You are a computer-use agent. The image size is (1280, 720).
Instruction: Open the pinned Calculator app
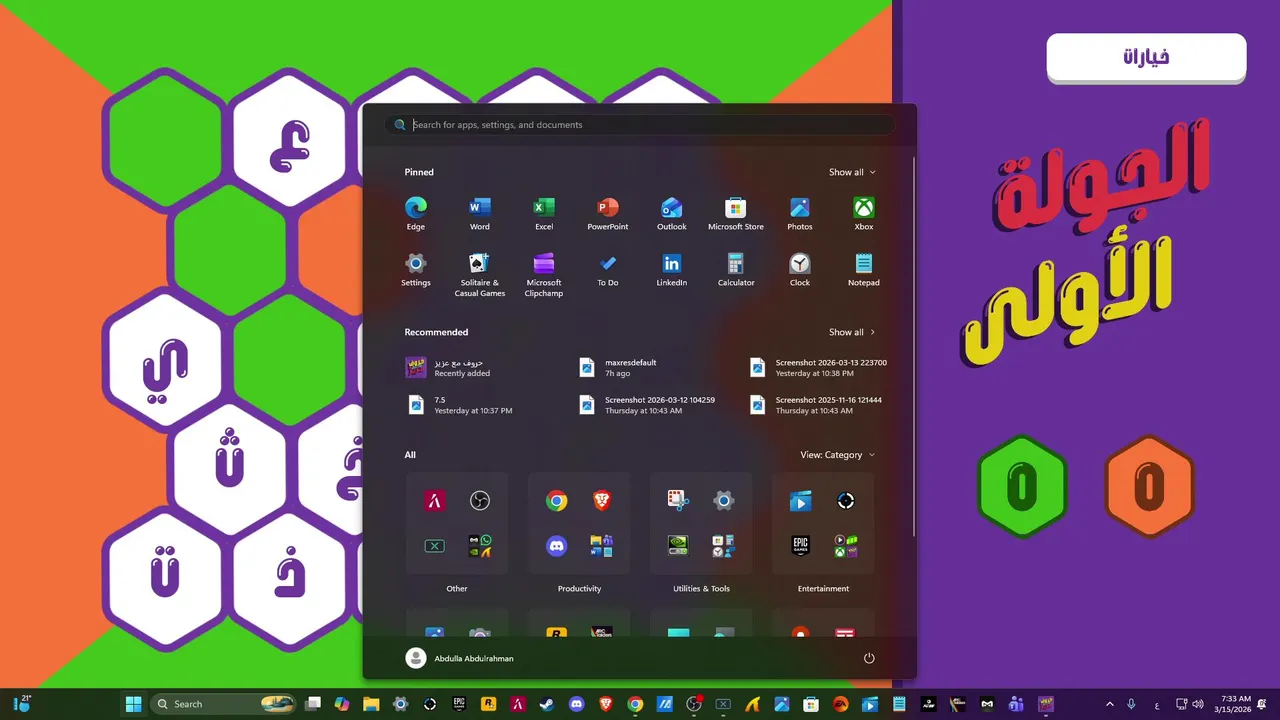[736, 269]
